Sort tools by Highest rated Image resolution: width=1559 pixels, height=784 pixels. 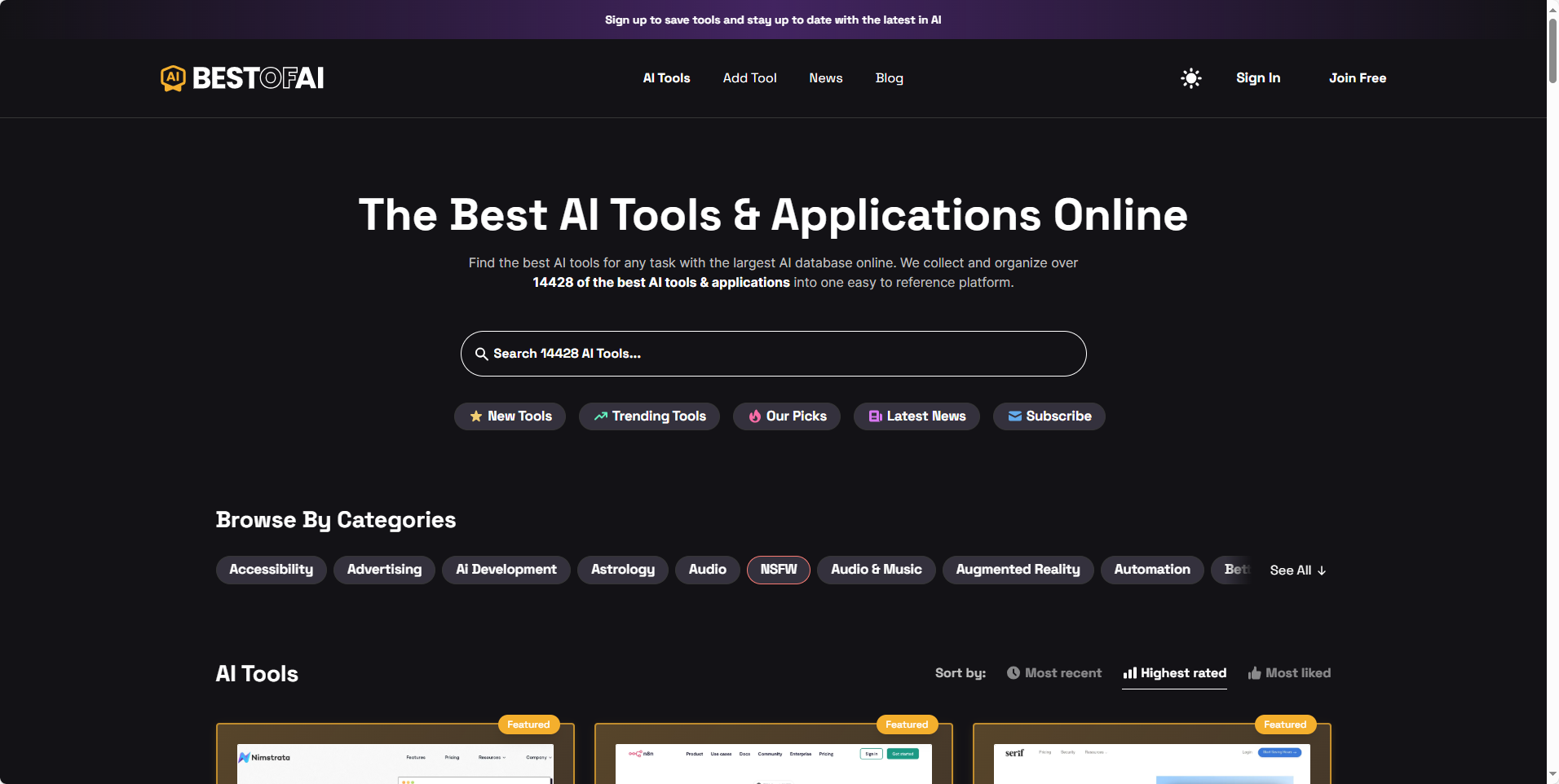click(1174, 673)
